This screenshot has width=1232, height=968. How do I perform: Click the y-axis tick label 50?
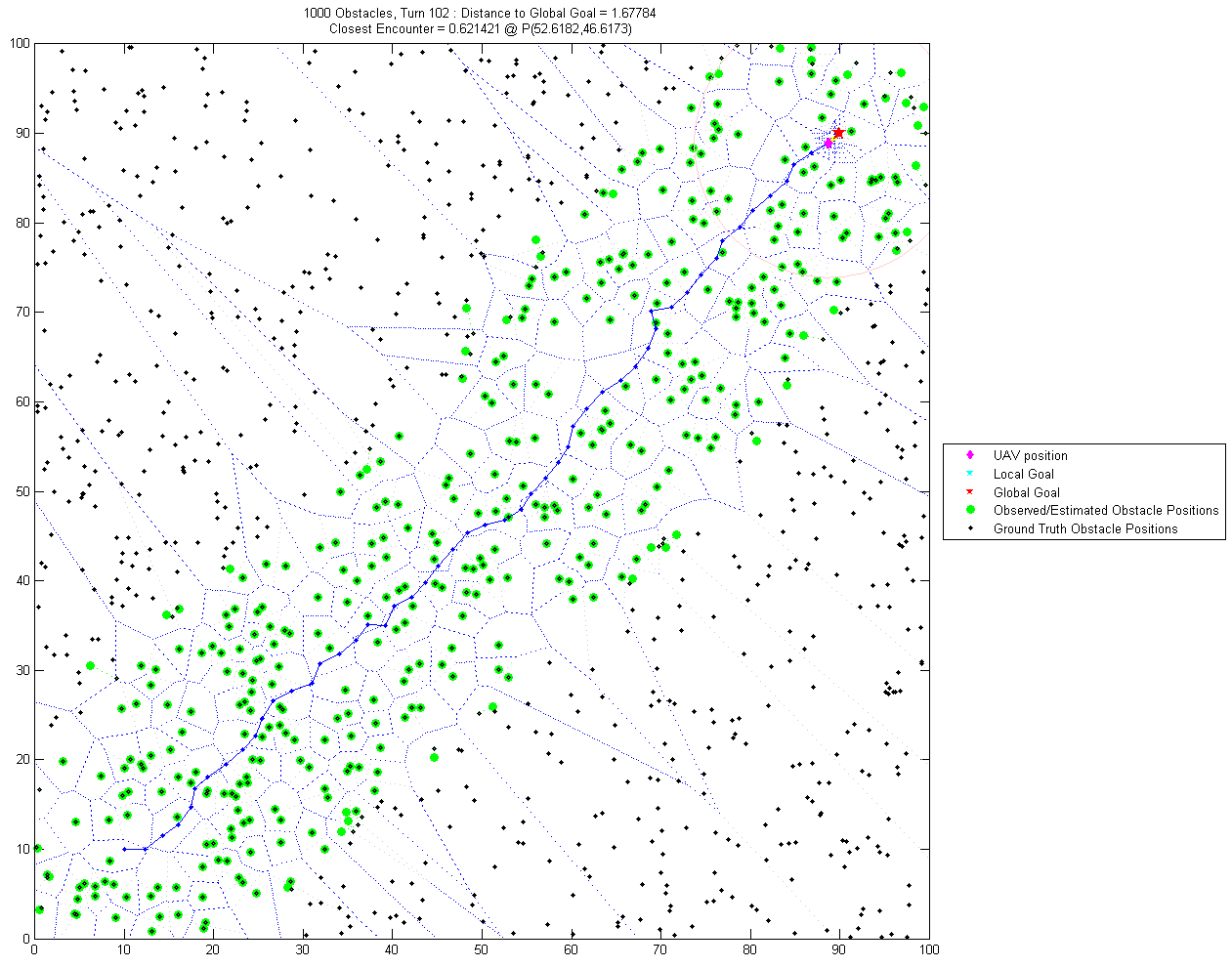(x=22, y=491)
